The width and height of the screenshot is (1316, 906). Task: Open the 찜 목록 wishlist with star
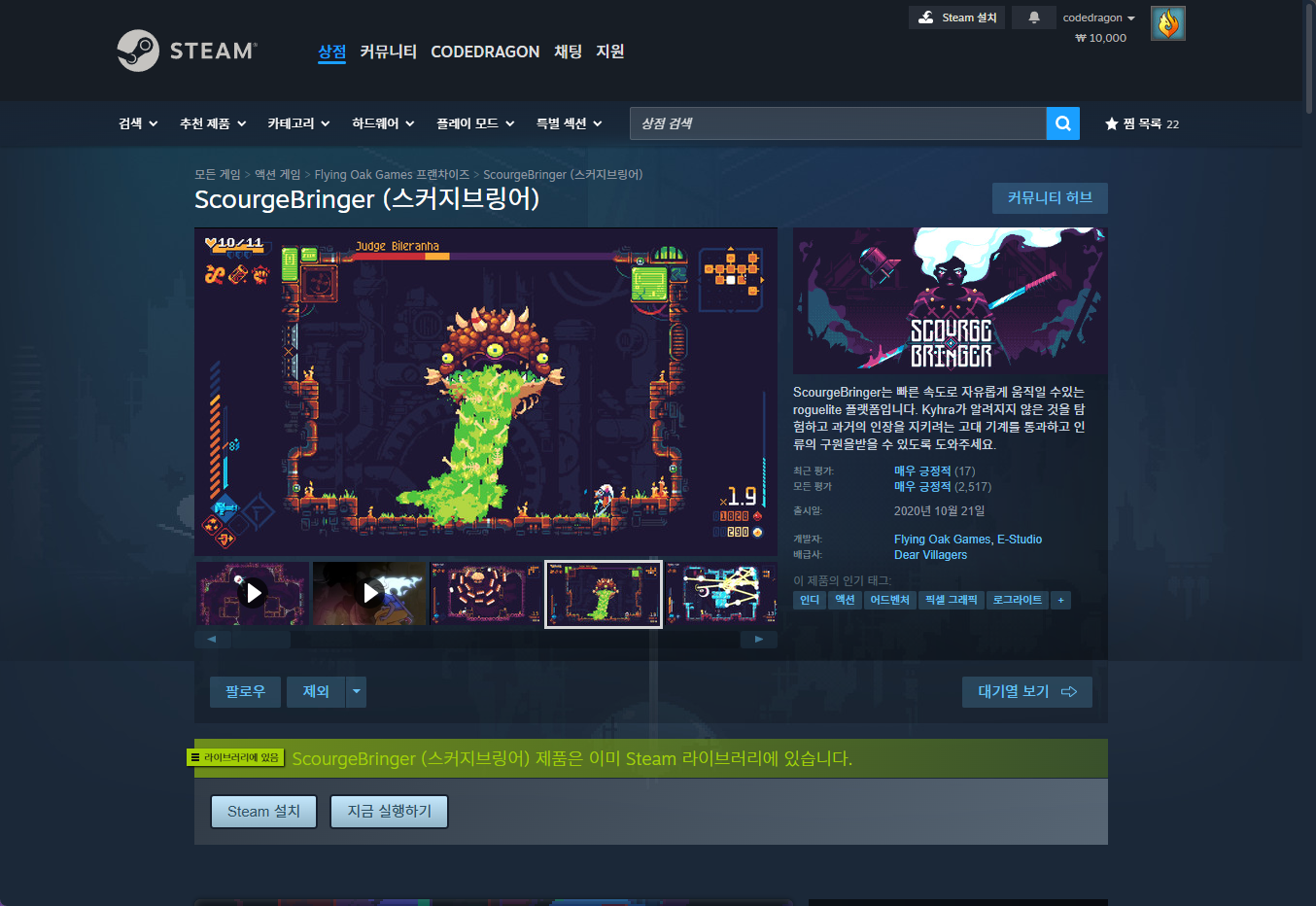click(x=1142, y=123)
